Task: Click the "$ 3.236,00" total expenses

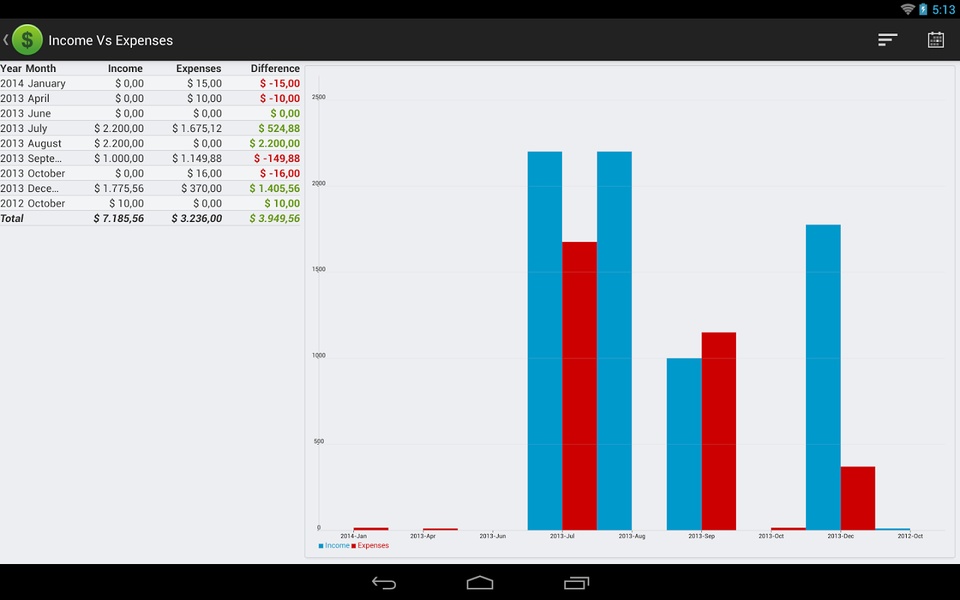Action: tap(197, 219)
